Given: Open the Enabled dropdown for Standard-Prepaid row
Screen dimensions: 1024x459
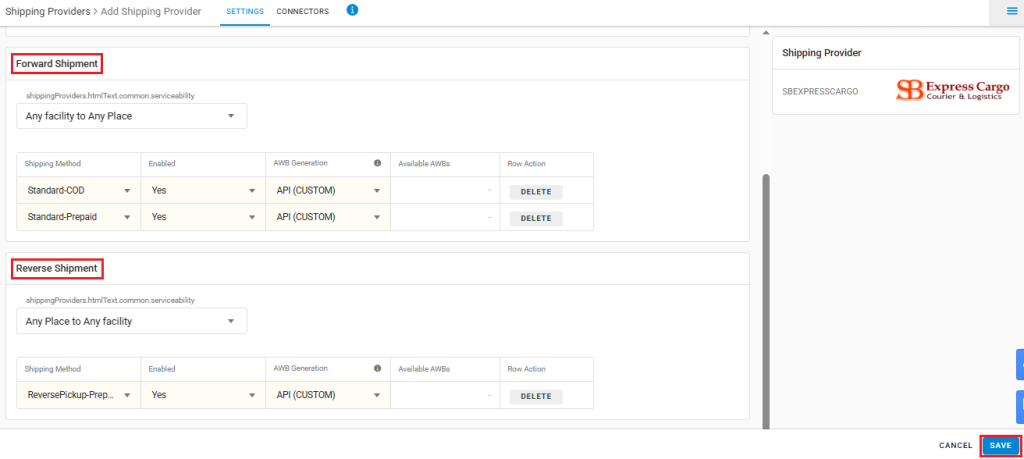Looking at the screenshot, I should pyautogui.click(x=202, y=217).
